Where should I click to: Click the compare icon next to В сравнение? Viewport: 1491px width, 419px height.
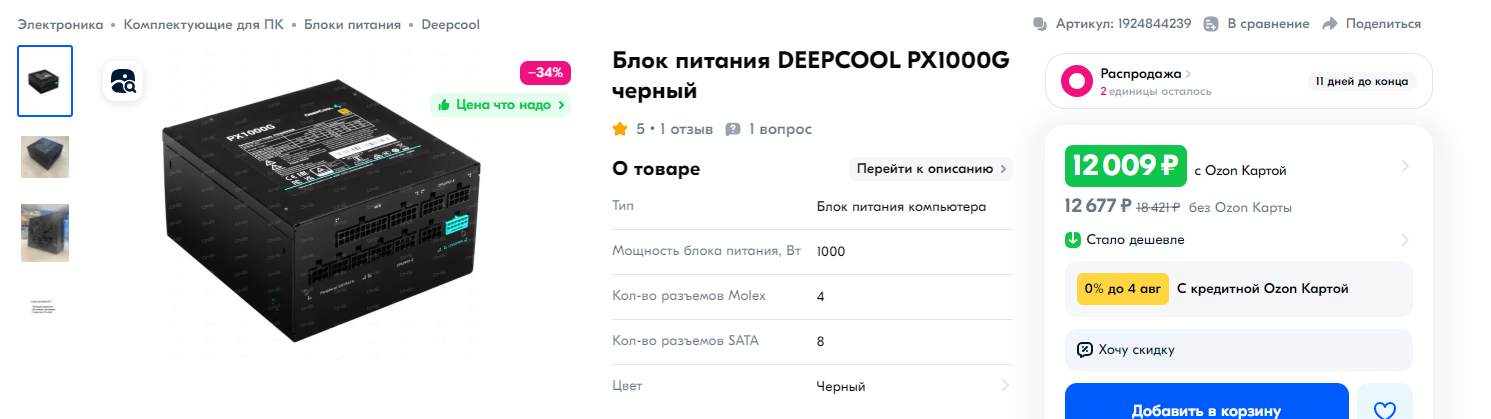[1212, 24]
